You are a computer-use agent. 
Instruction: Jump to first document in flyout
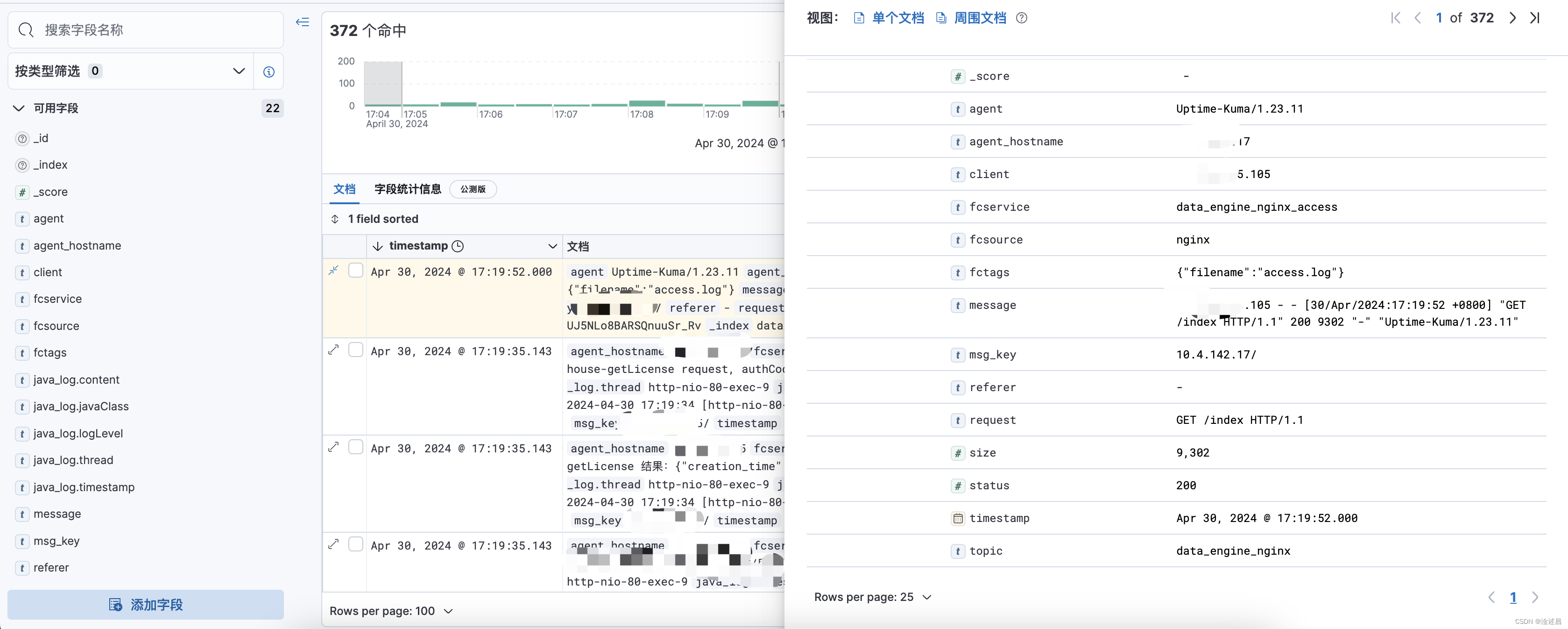point(1396,18)
